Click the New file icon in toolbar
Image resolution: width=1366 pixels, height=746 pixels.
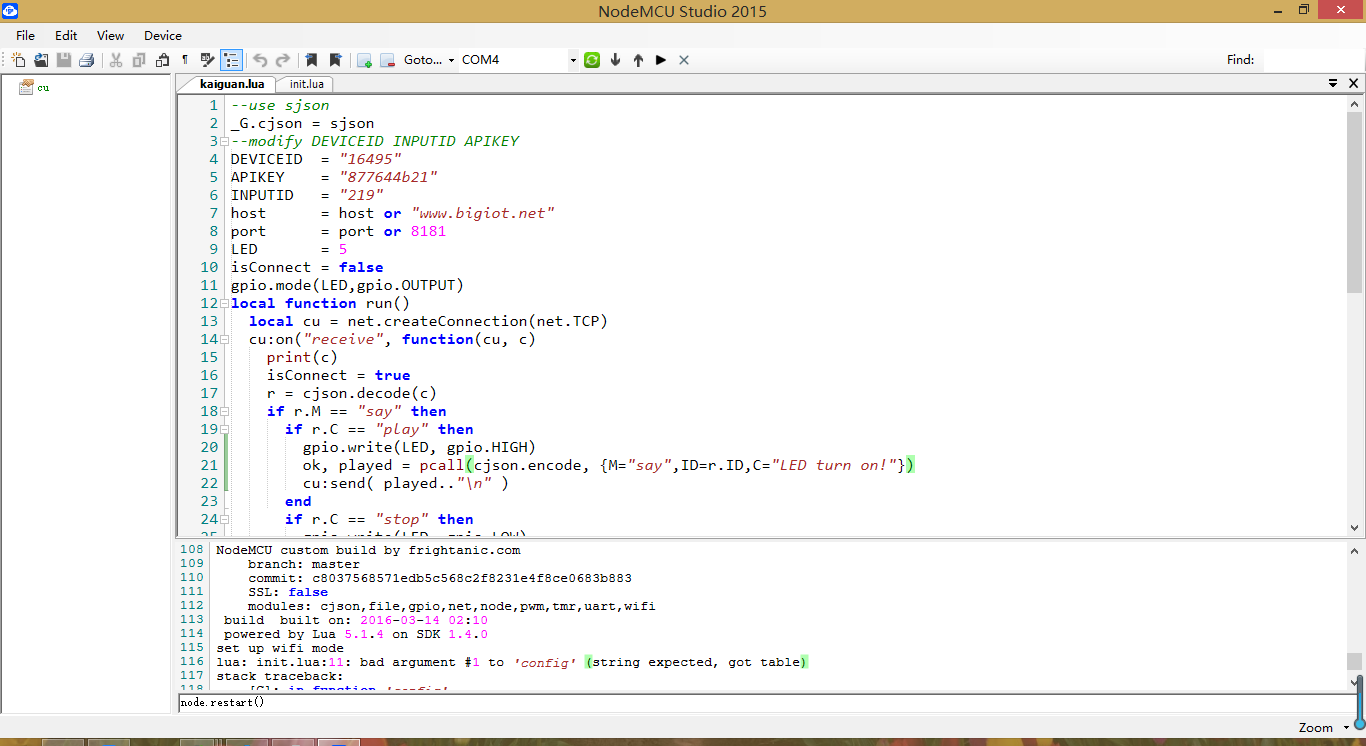pos(18,60)
